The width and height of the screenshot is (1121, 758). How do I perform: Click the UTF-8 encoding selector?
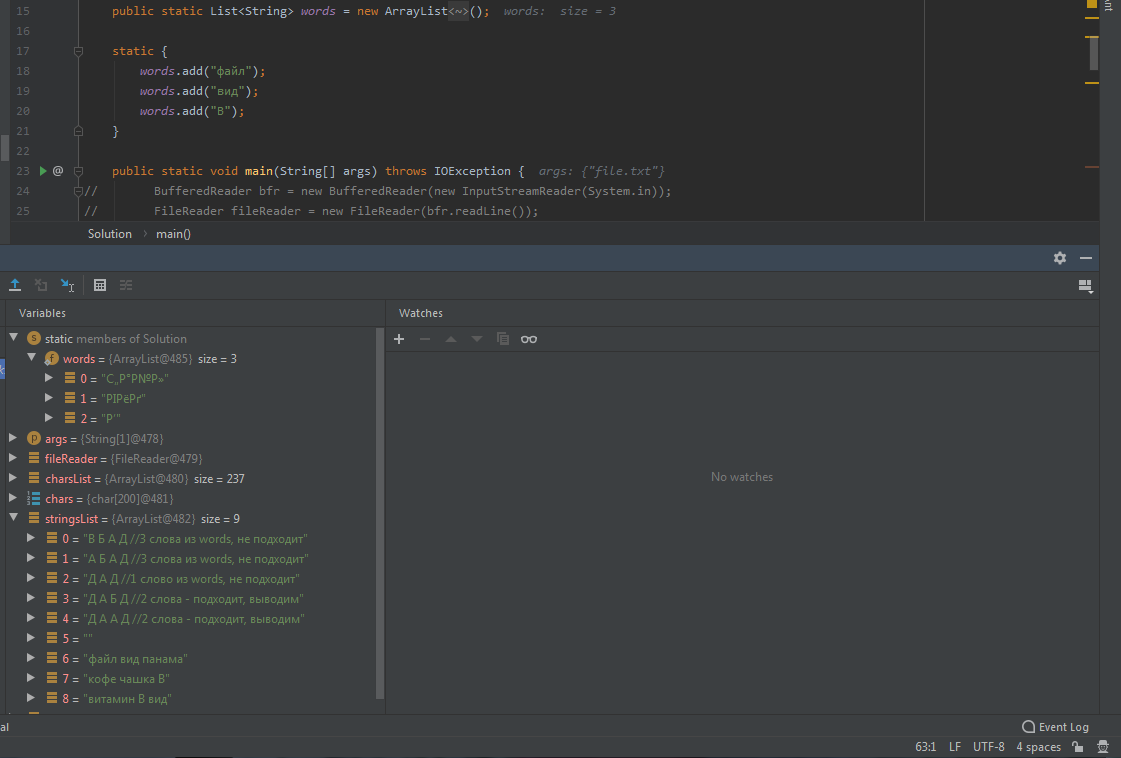click(x=988, y=747)
